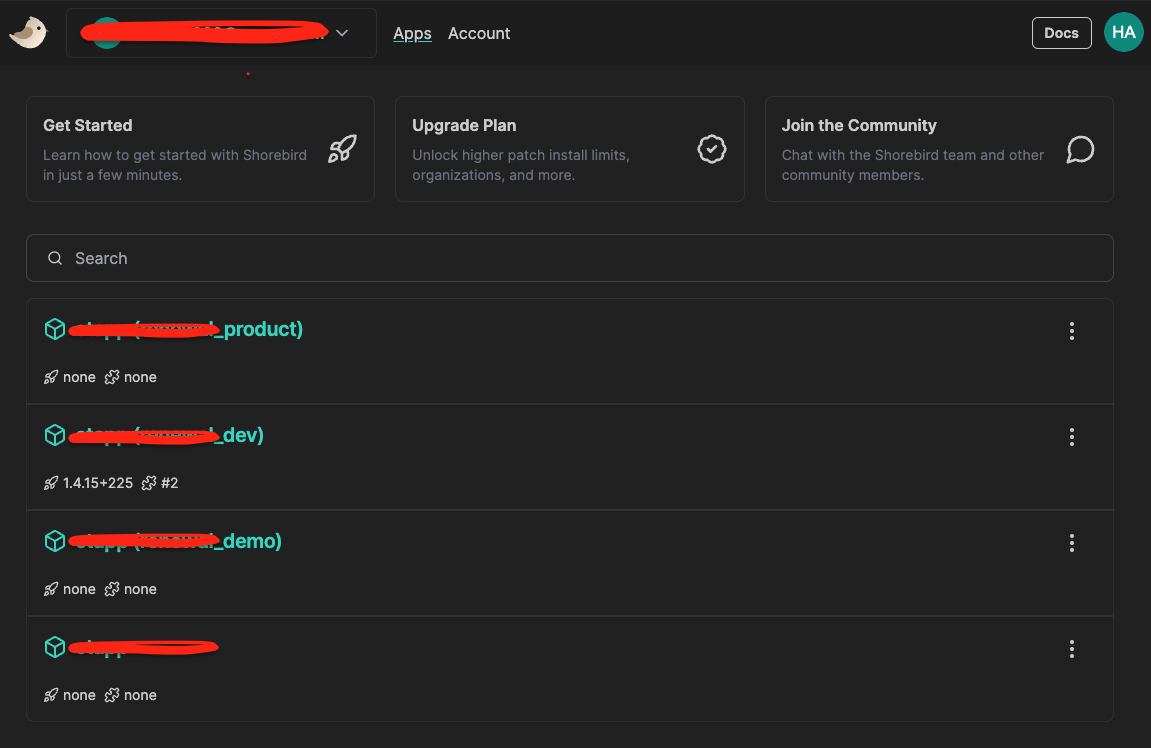Switch to the Apps tab
1151x748 pixels.
tap(412, 33)
